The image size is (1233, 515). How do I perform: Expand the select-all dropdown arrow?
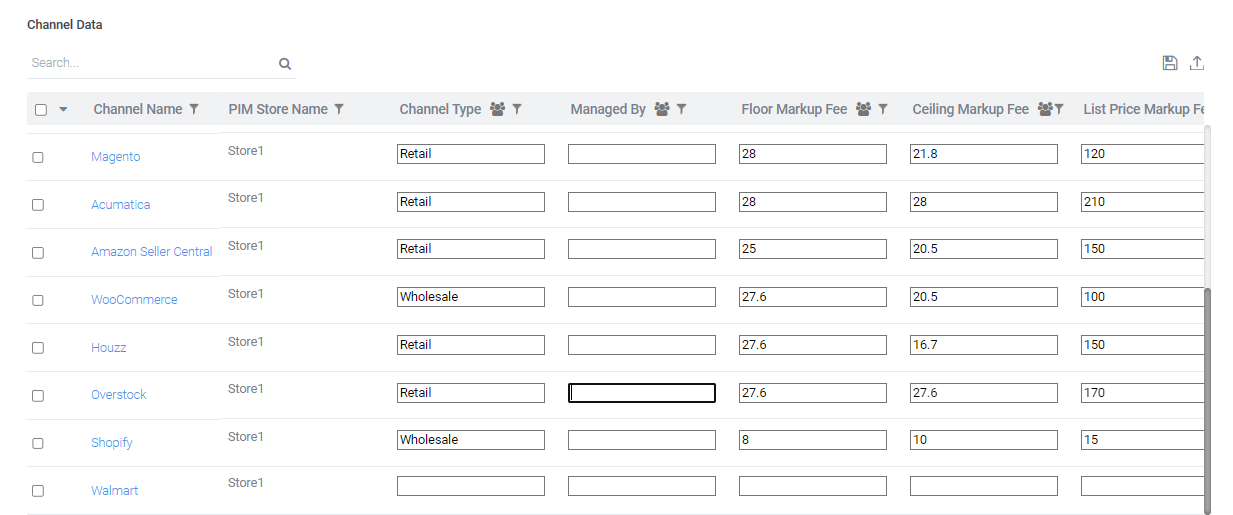tap(63, 110)
